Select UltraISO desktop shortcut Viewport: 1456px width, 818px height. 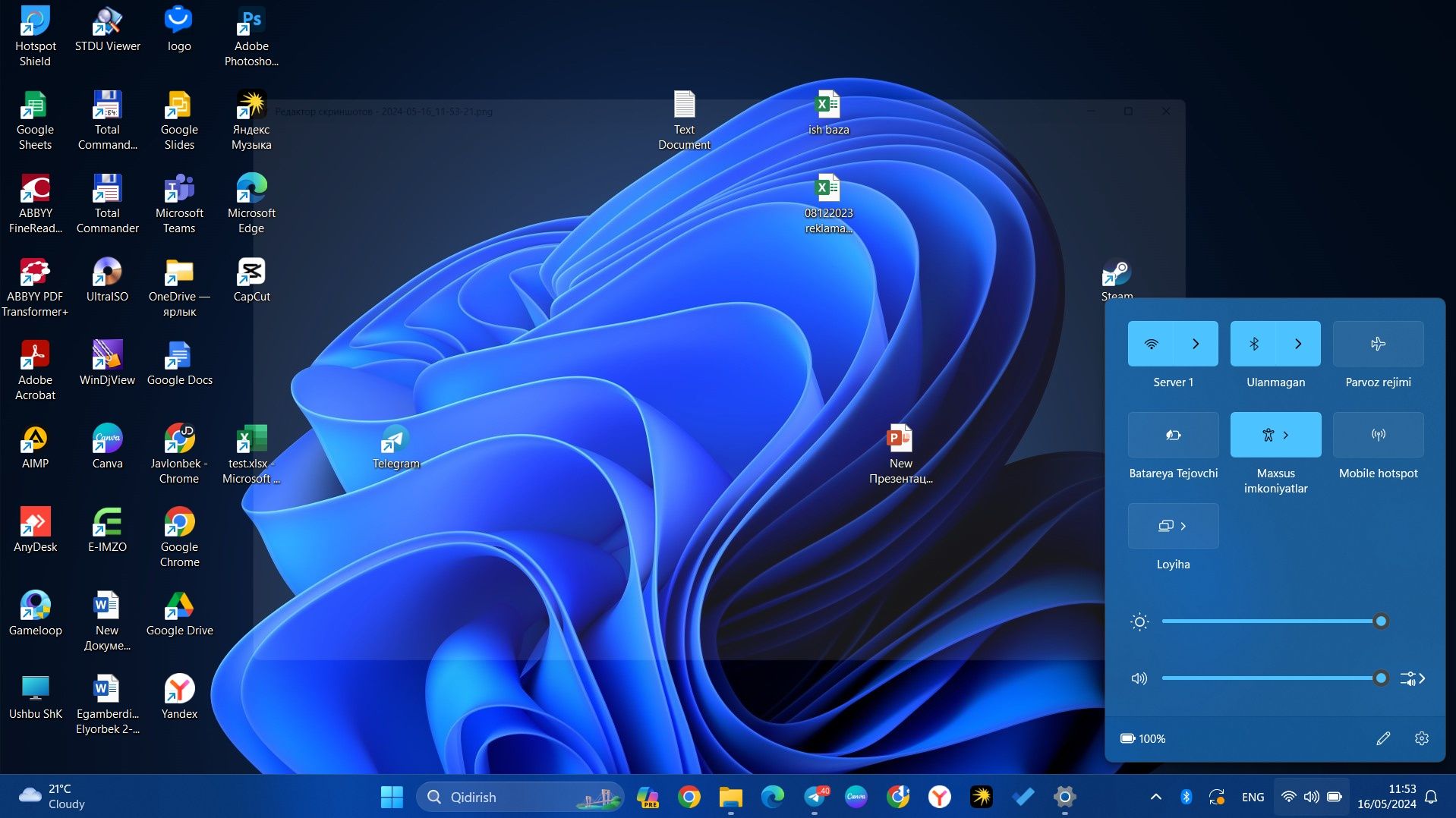pyautogui.click(x=107, y=279)
